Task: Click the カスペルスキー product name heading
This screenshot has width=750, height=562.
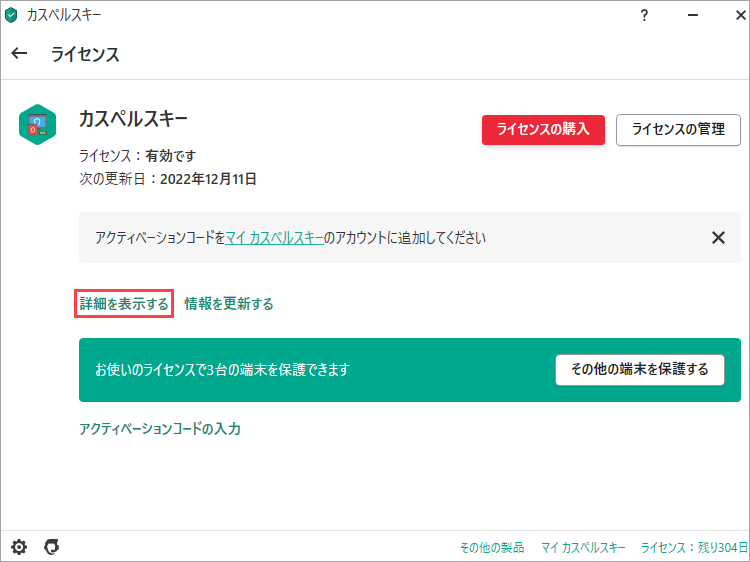Action: coord(133,119)
